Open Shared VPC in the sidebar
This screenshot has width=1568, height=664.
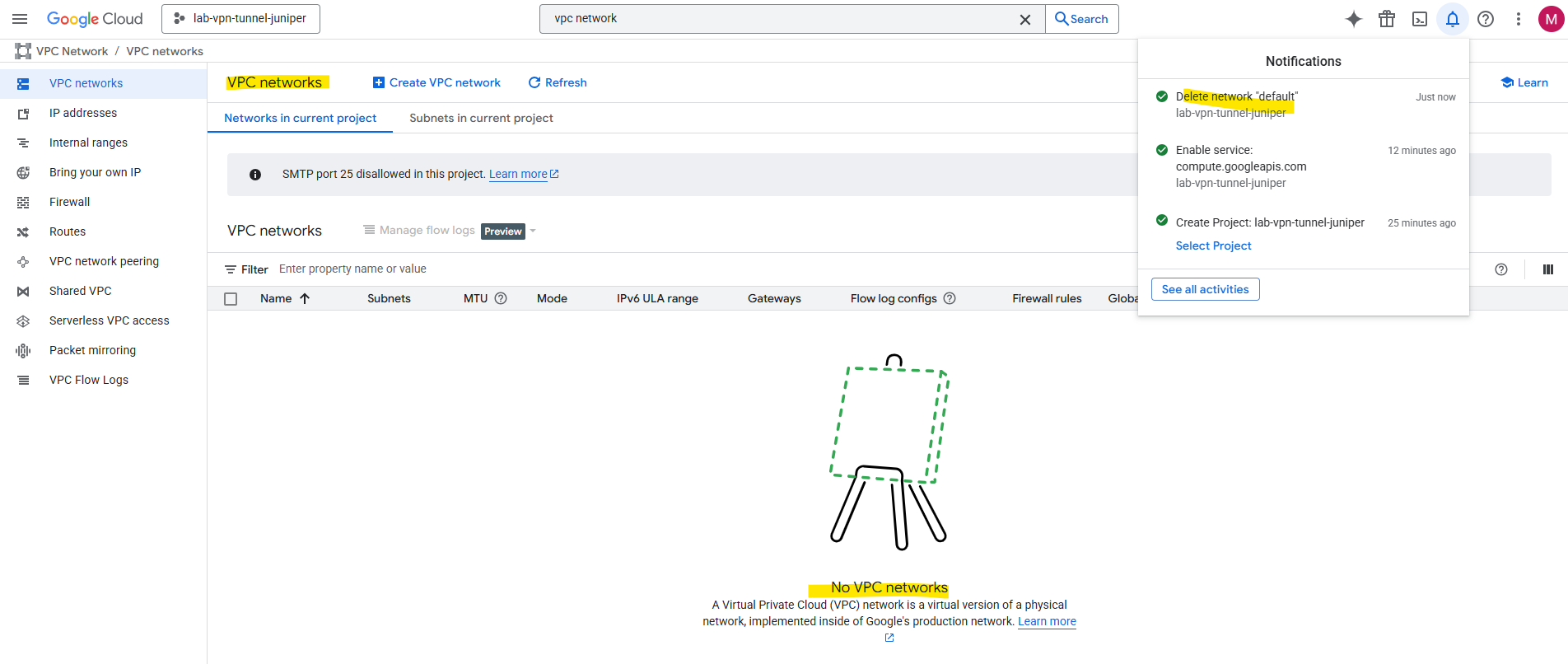coord(103,291)
